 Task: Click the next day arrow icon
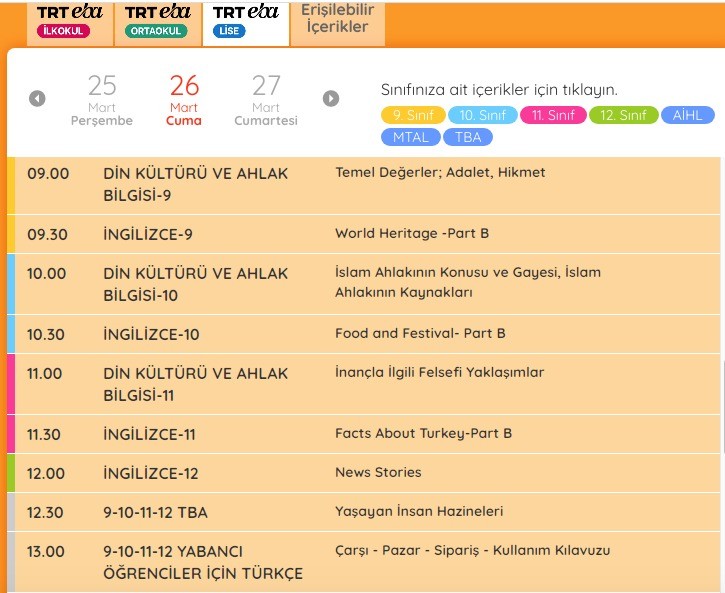(x=331, y=98)
